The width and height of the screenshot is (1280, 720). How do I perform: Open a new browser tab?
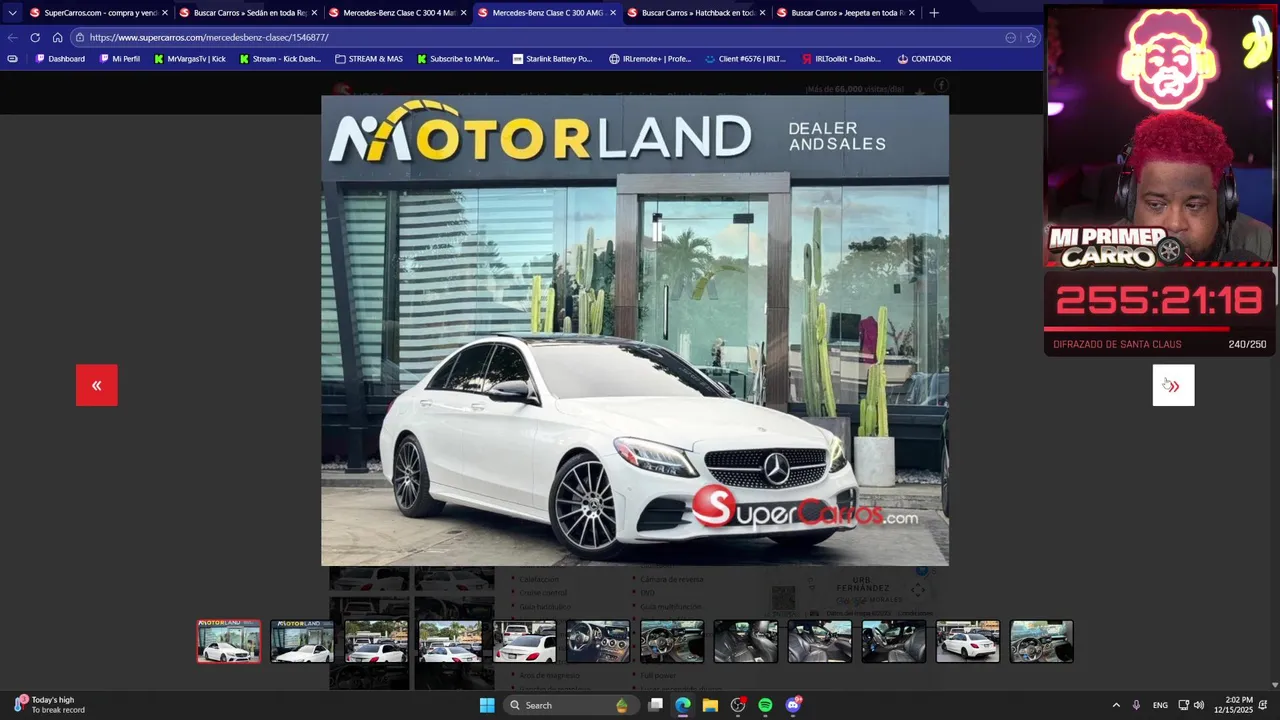click(x=934, y=13)
